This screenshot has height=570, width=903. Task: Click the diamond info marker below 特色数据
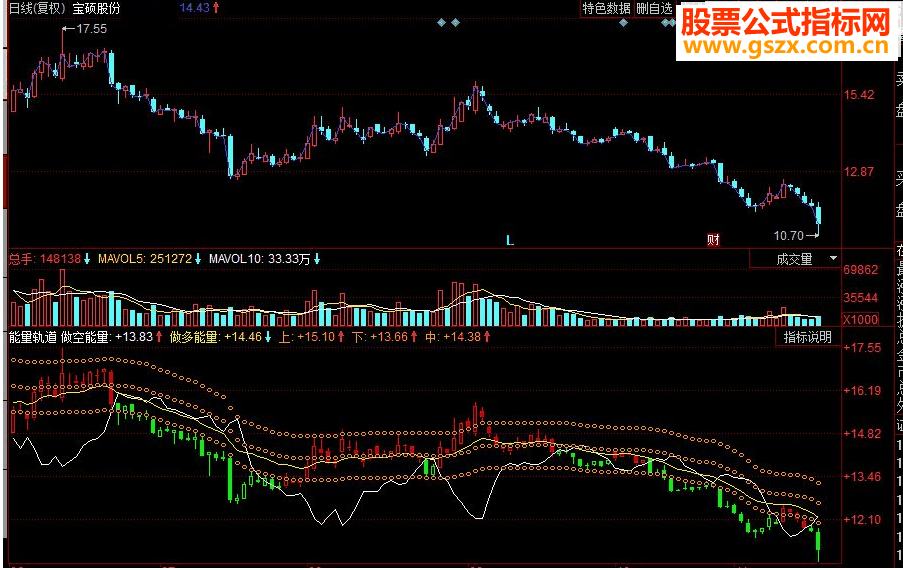623,23
